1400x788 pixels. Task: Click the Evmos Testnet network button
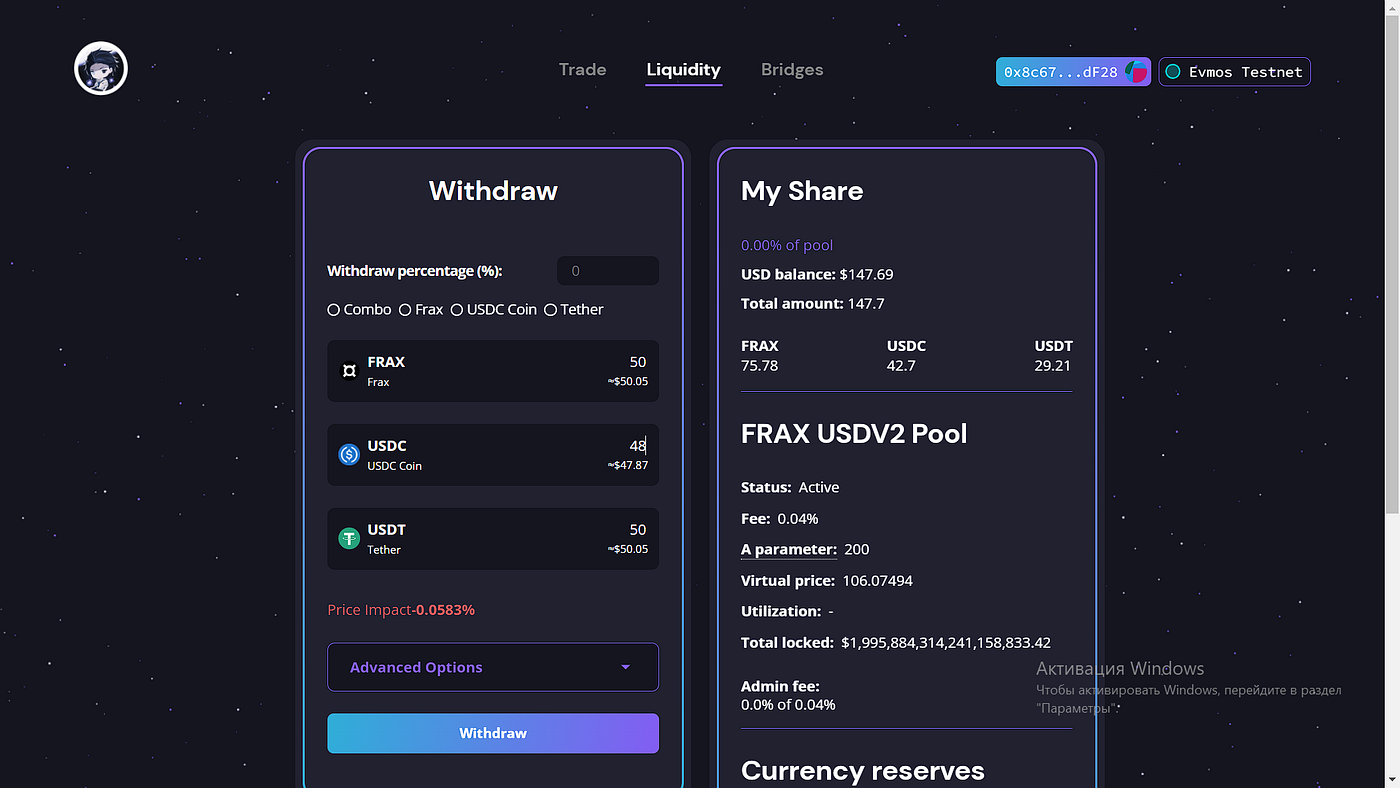click(1234, 72)
